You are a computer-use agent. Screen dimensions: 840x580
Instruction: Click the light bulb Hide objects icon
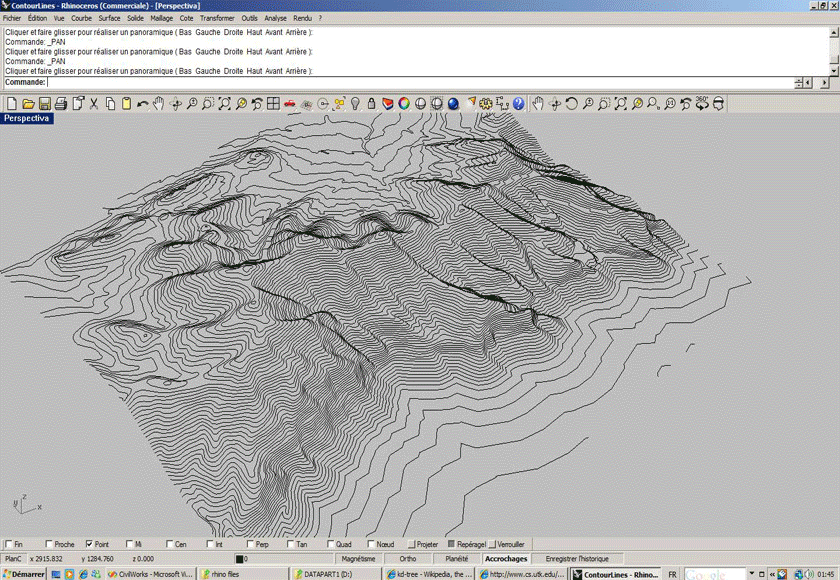click(x=354, y=103)
